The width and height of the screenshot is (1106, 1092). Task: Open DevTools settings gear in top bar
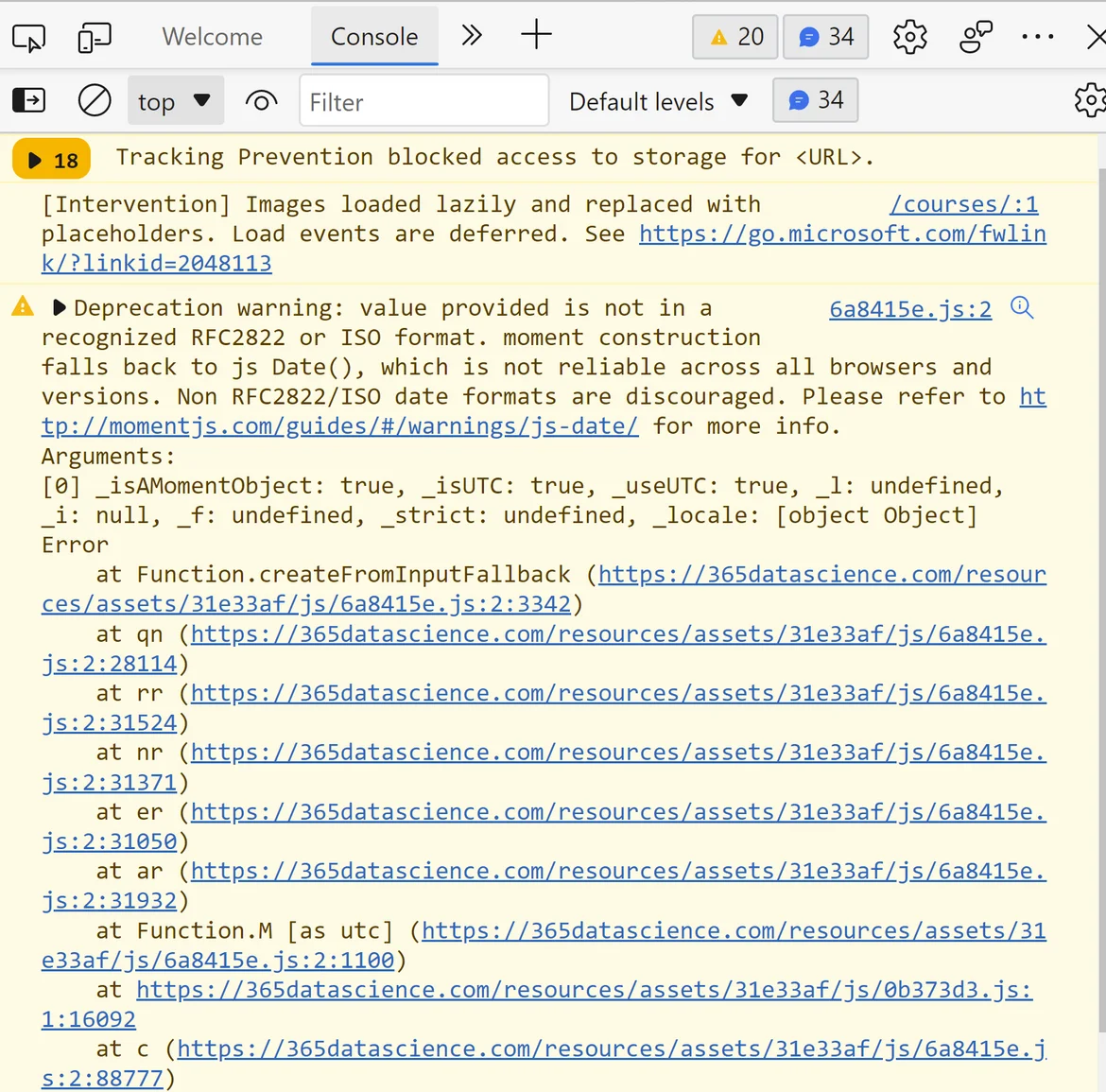coord(909,37)
